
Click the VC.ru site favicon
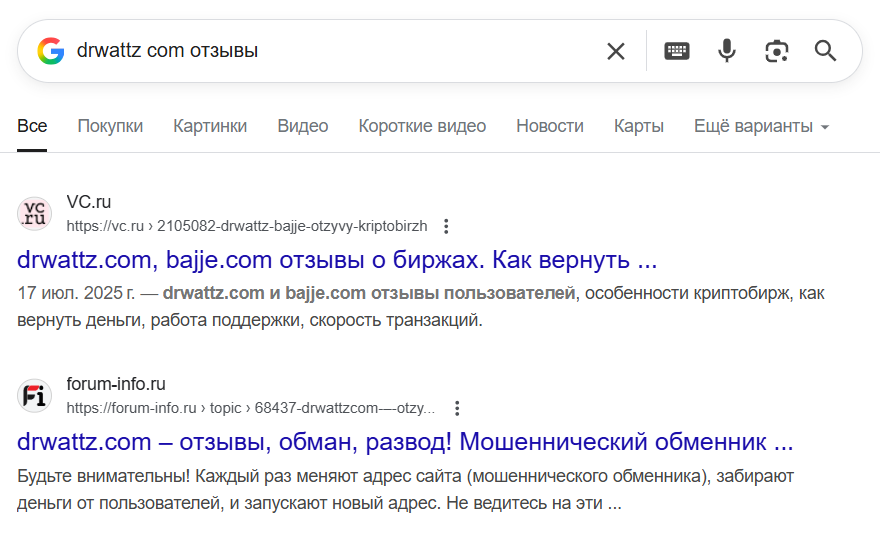click(34, 214)
